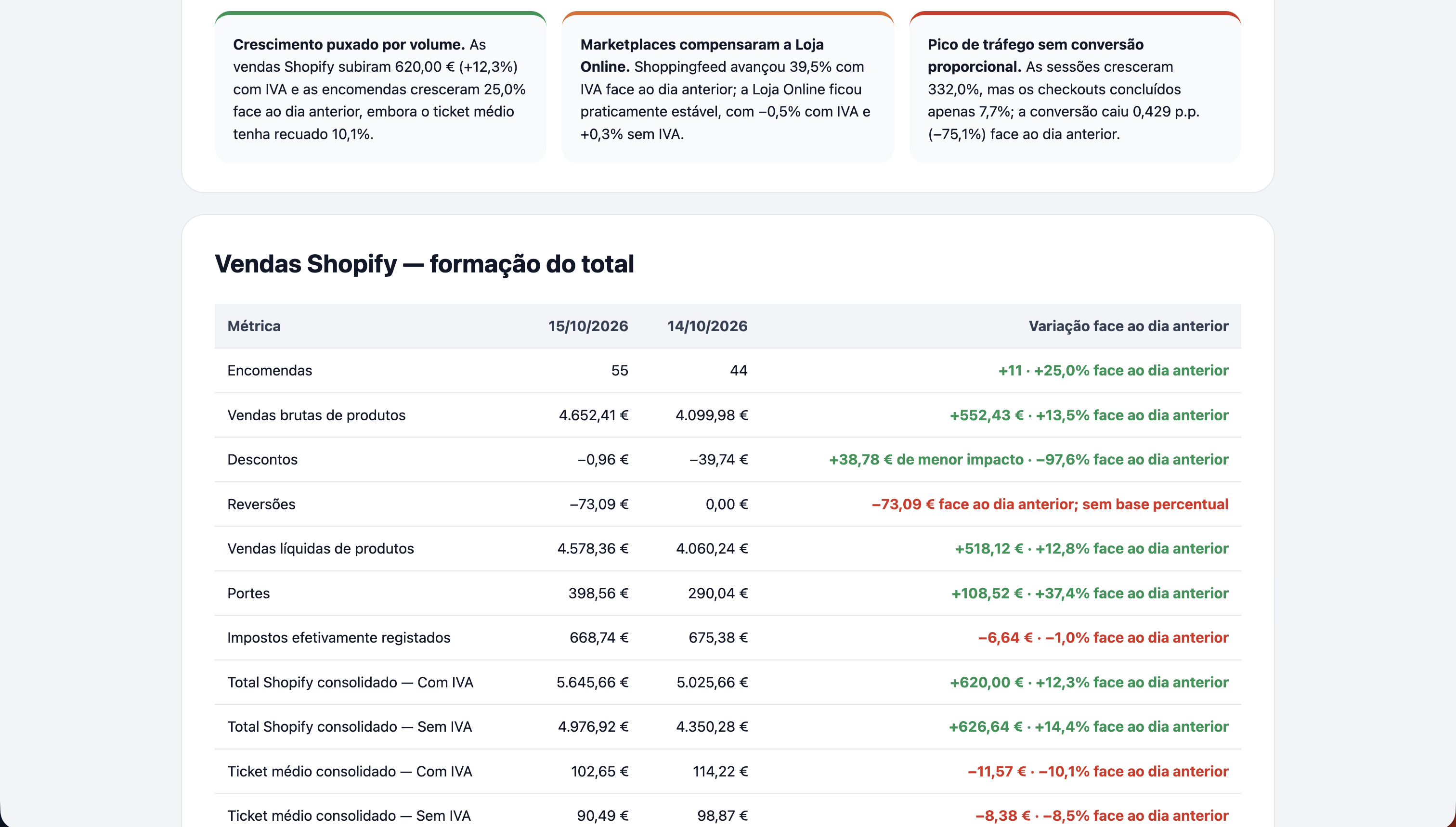Click the 'sem base percentual' variation text
Viewport: 1456px width, 827px height.
click(x=1155, y=504)
